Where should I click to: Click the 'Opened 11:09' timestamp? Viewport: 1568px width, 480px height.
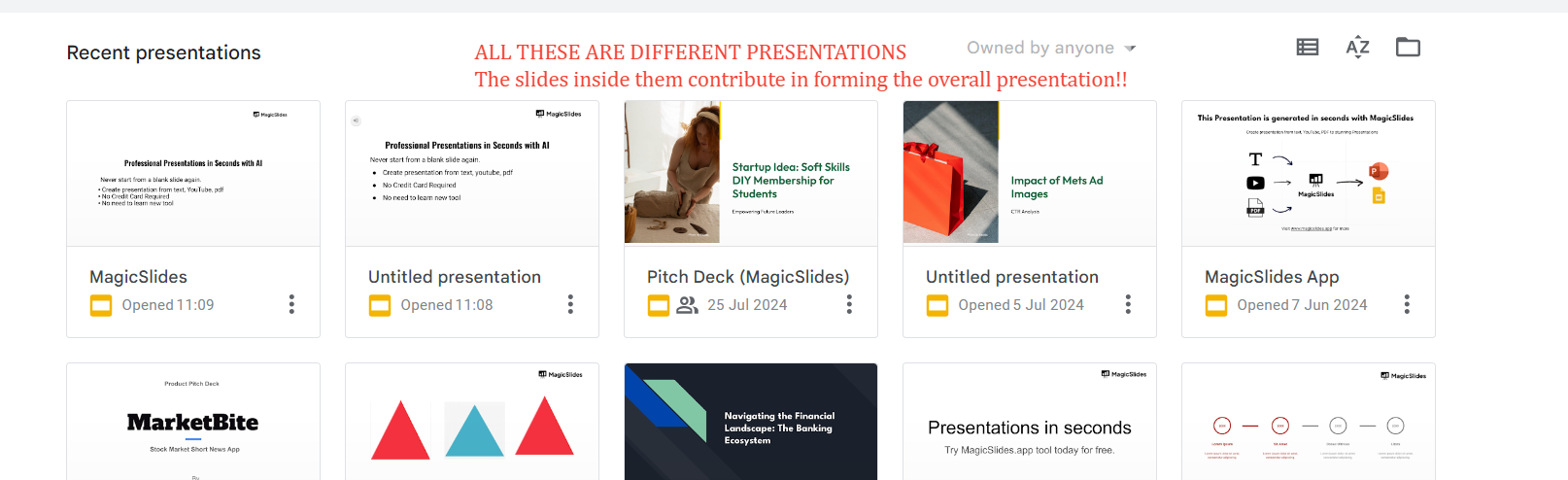coord(168,305)
